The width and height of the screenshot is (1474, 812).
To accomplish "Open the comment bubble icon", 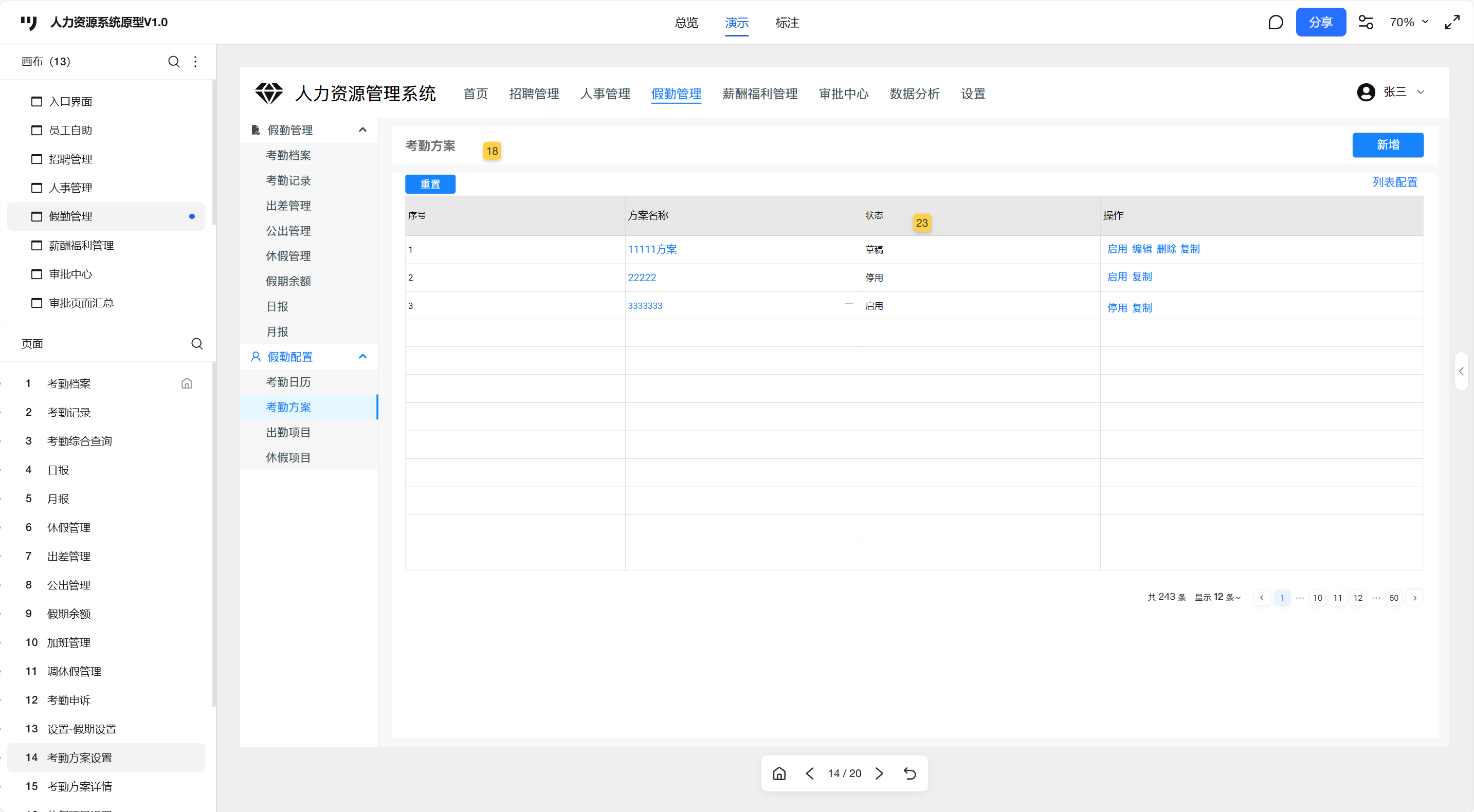I will click(1276, 22).
